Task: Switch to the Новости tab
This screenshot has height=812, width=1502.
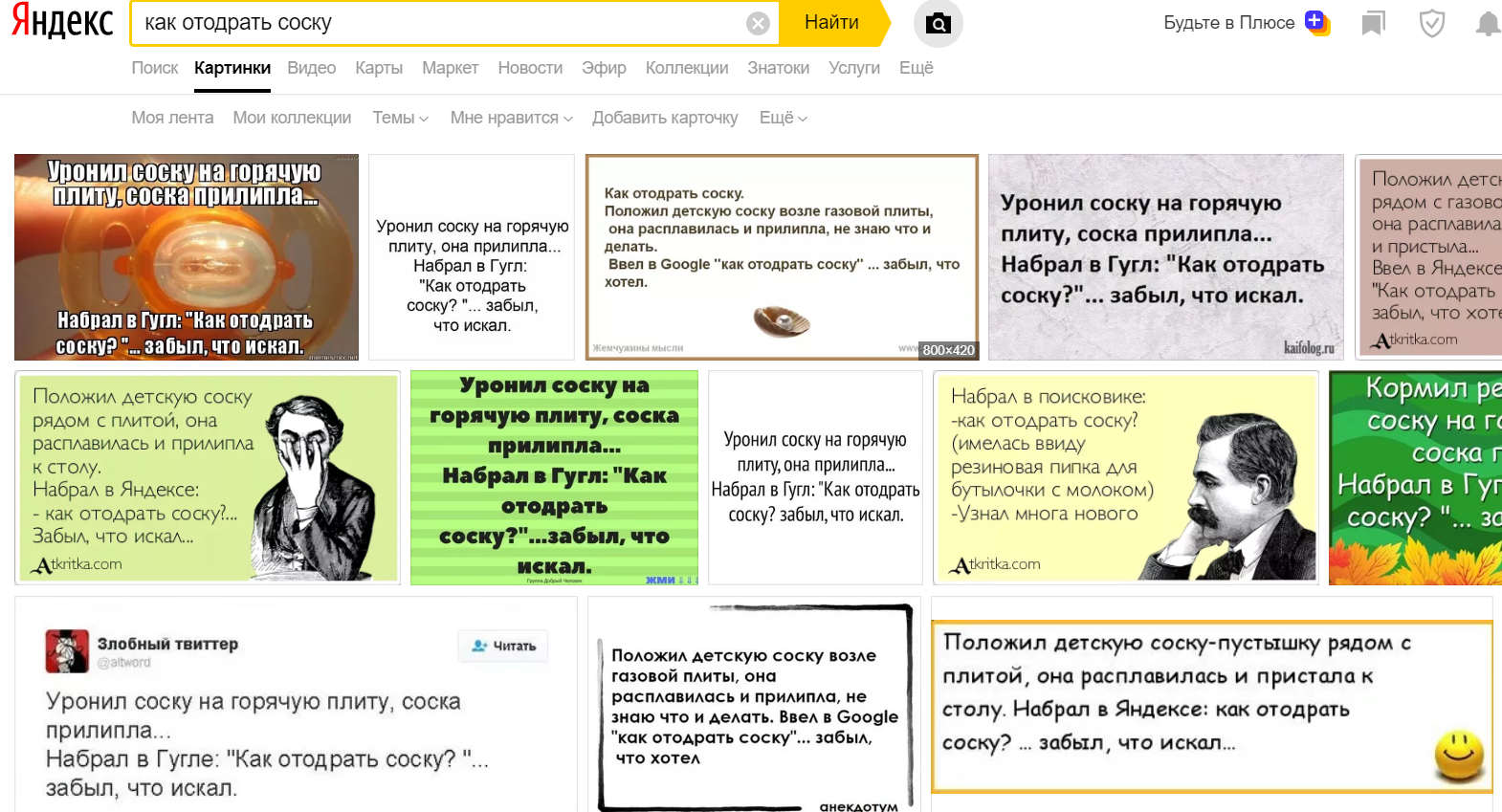Action: click(530, 68)
